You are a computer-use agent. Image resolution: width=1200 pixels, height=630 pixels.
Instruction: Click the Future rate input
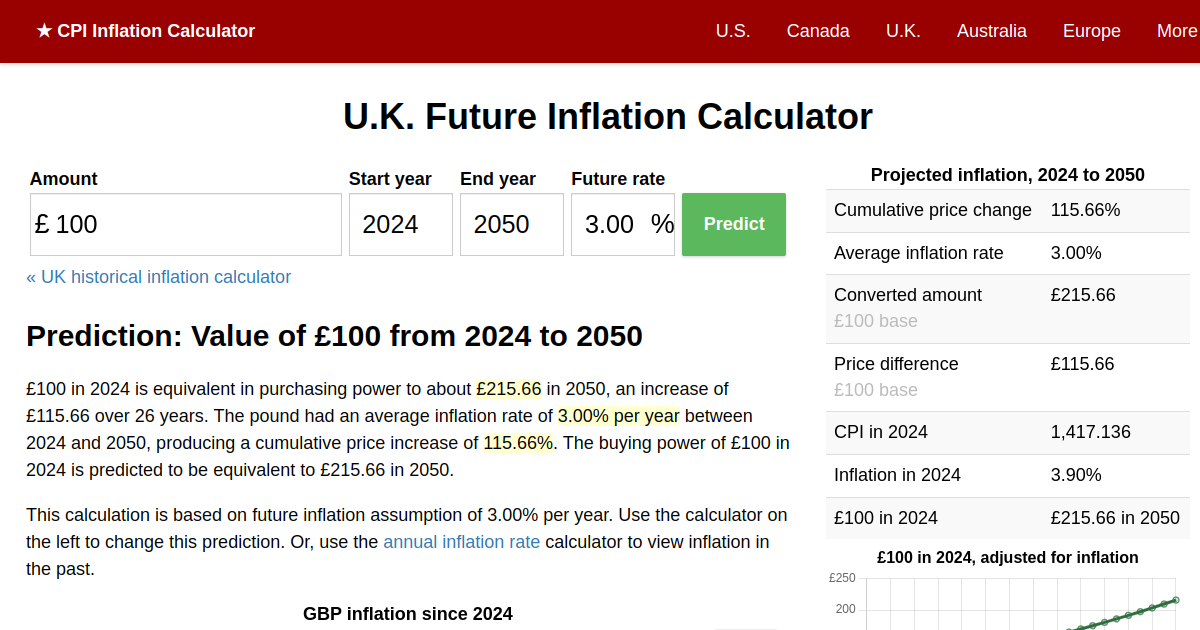tap(610, 224)
